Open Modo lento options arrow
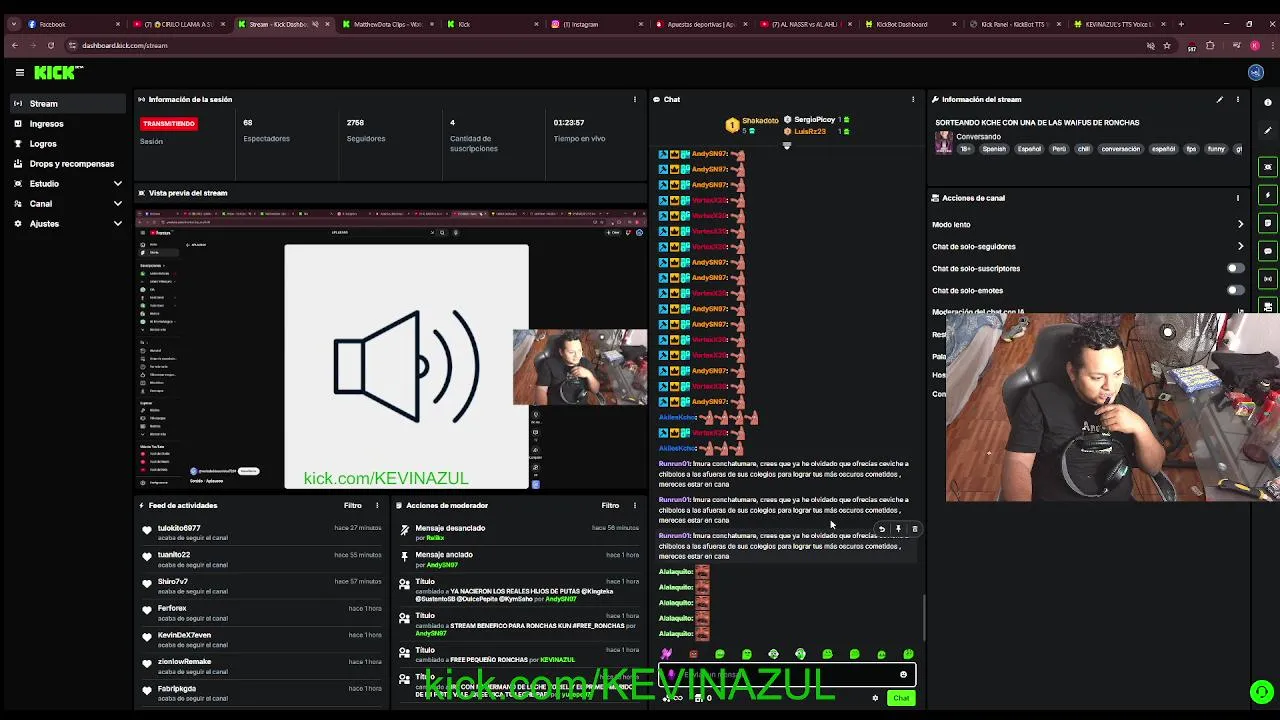 pyautogui.click(x=1240, y=224)
